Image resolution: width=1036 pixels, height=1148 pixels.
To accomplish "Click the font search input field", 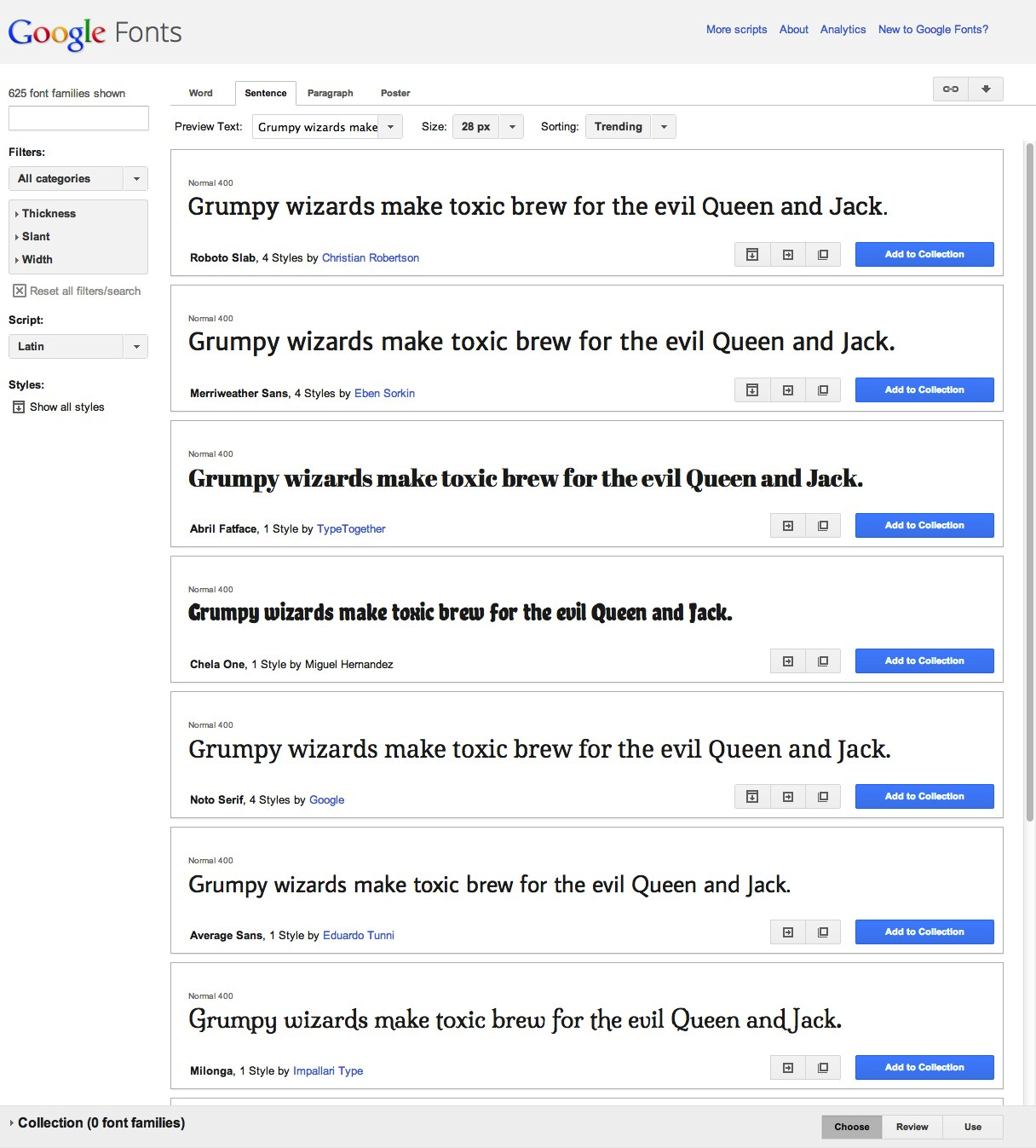I will point(78,118).
